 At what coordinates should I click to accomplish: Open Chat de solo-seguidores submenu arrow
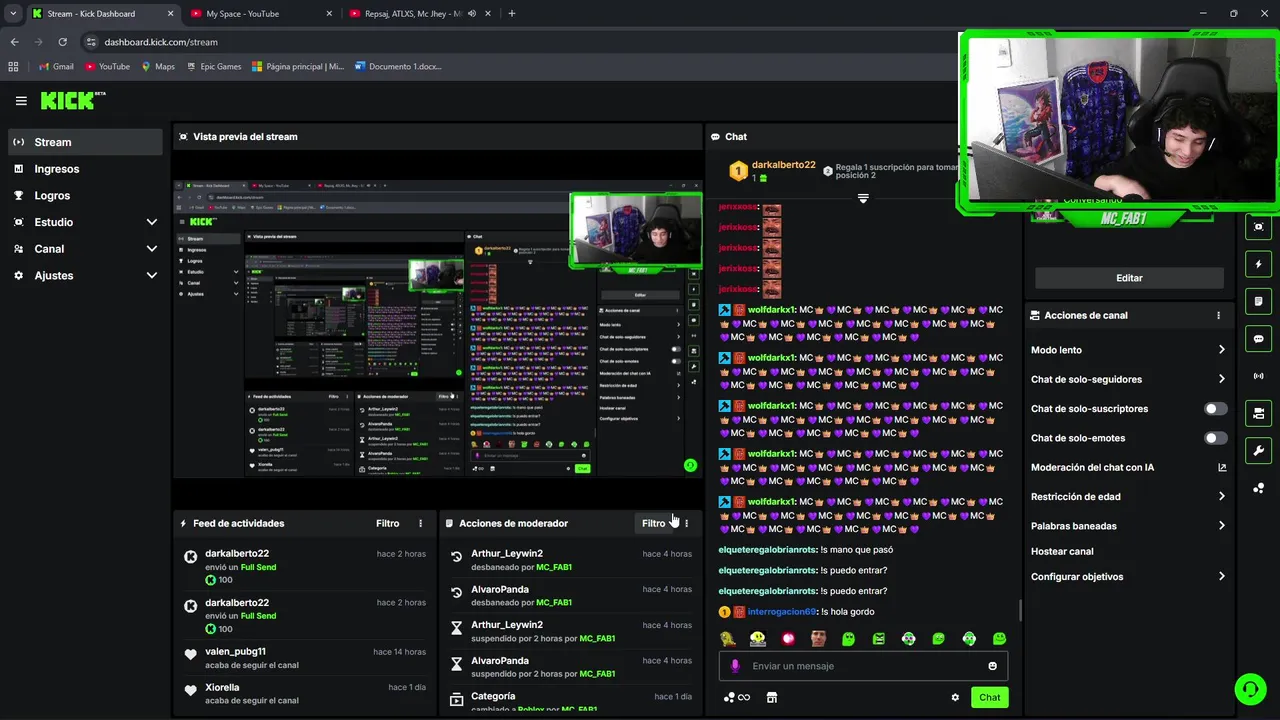point(1221,379)
